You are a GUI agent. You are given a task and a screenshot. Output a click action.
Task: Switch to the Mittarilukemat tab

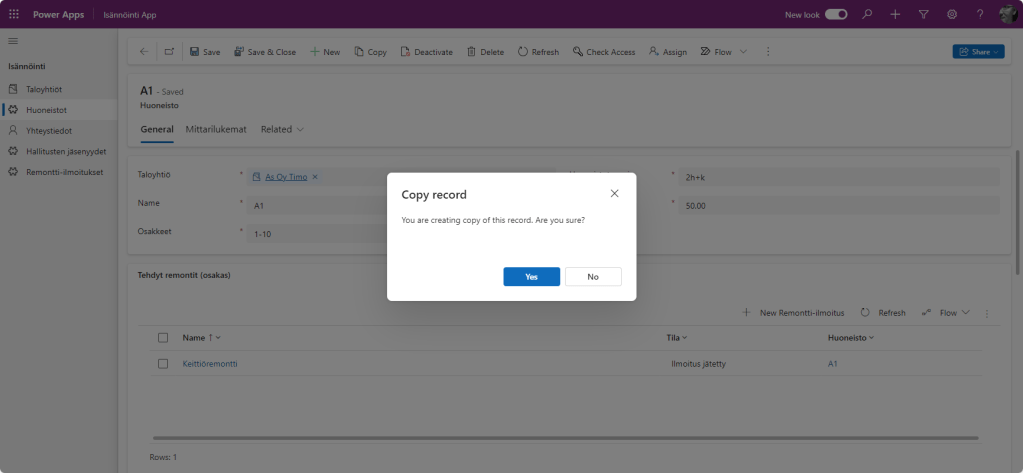[x=216, y=129]
